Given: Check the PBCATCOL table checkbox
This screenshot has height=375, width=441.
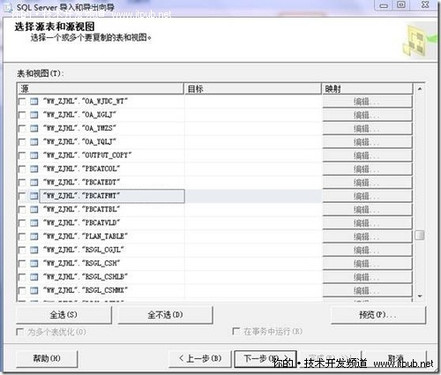Looking at the screenshot, I should [22, 169].
